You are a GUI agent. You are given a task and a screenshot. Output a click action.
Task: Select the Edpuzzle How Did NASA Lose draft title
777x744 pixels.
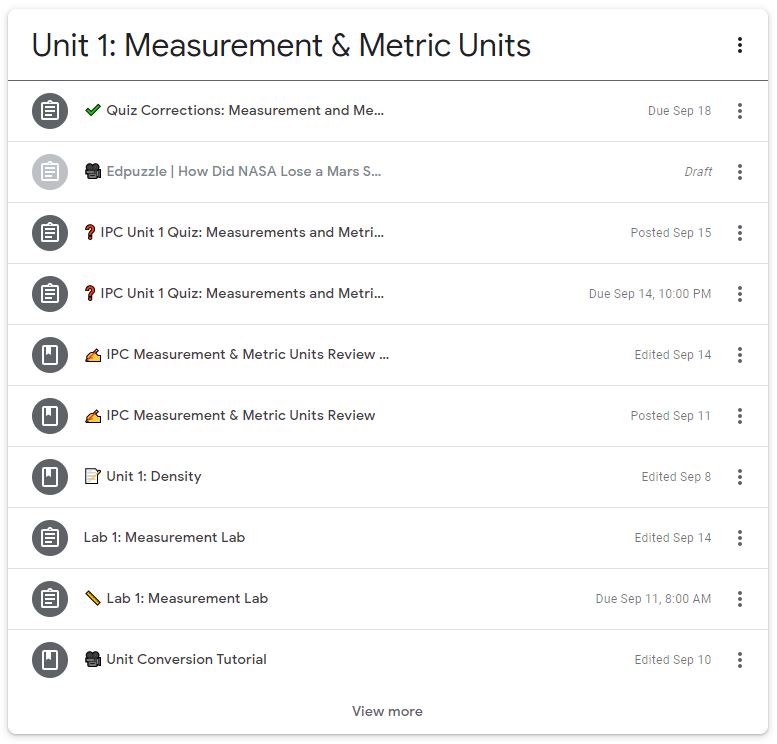(x=243, y=172)
